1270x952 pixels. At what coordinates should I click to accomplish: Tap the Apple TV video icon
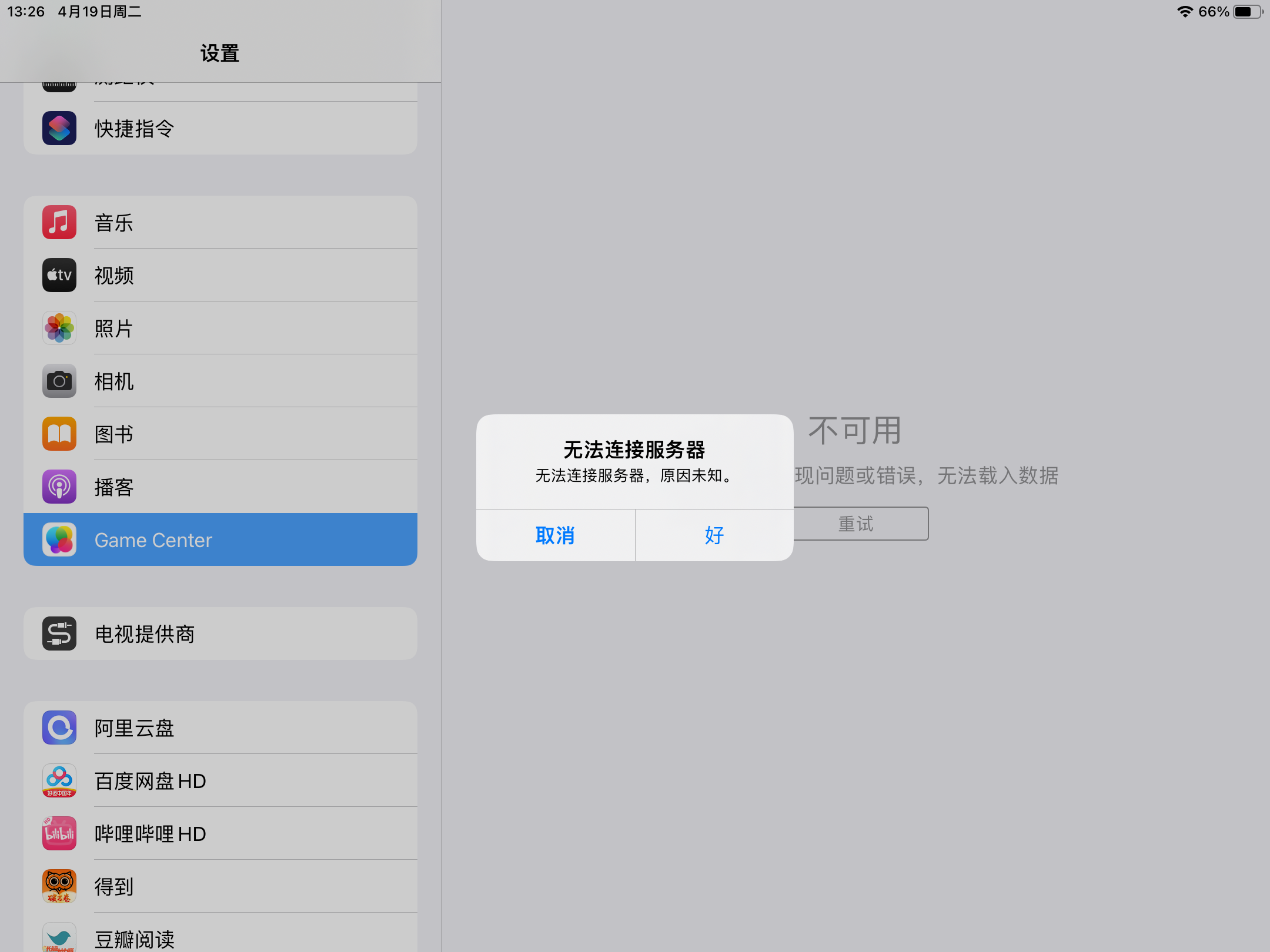[59, 275]
